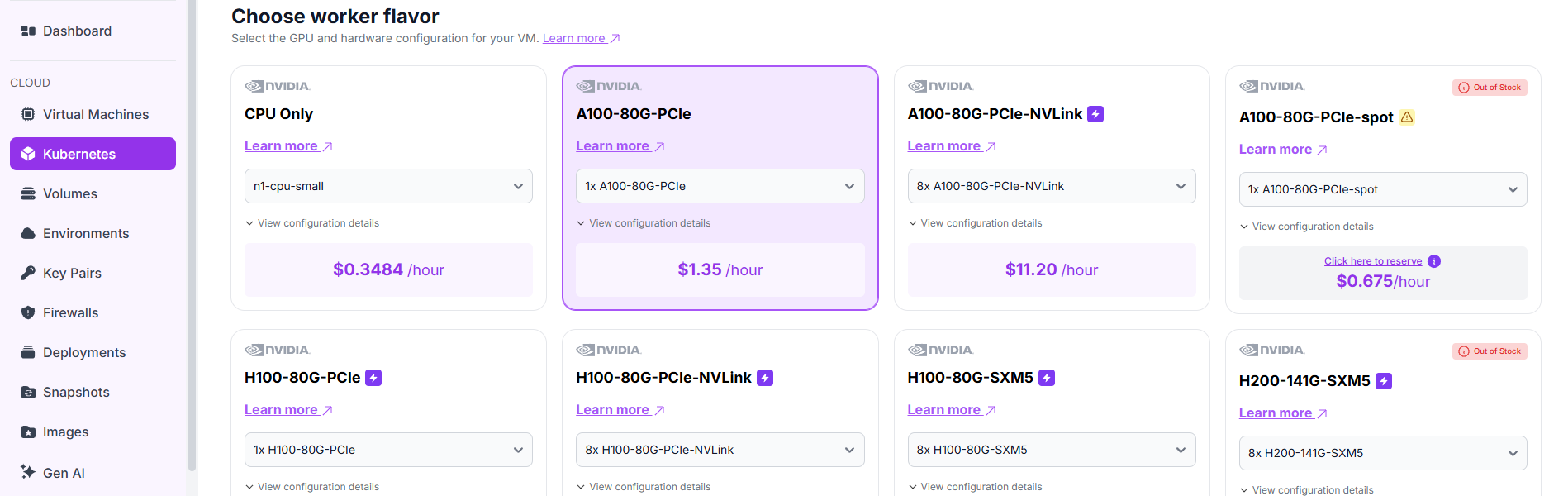Open the 8x H100-80G-SXM5 dropdown
This screenshot has width=1568, height=496.
[x=1052, y=450]
